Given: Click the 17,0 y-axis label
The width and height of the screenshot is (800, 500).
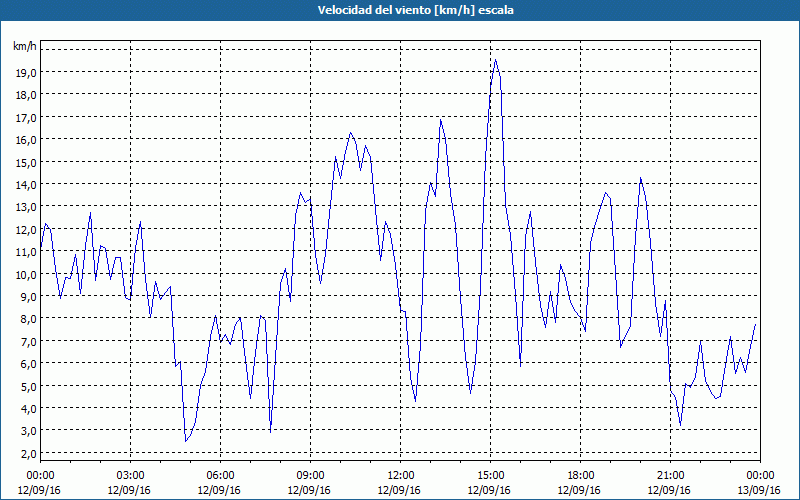Looking at the screenshot, I should [26, 117].
